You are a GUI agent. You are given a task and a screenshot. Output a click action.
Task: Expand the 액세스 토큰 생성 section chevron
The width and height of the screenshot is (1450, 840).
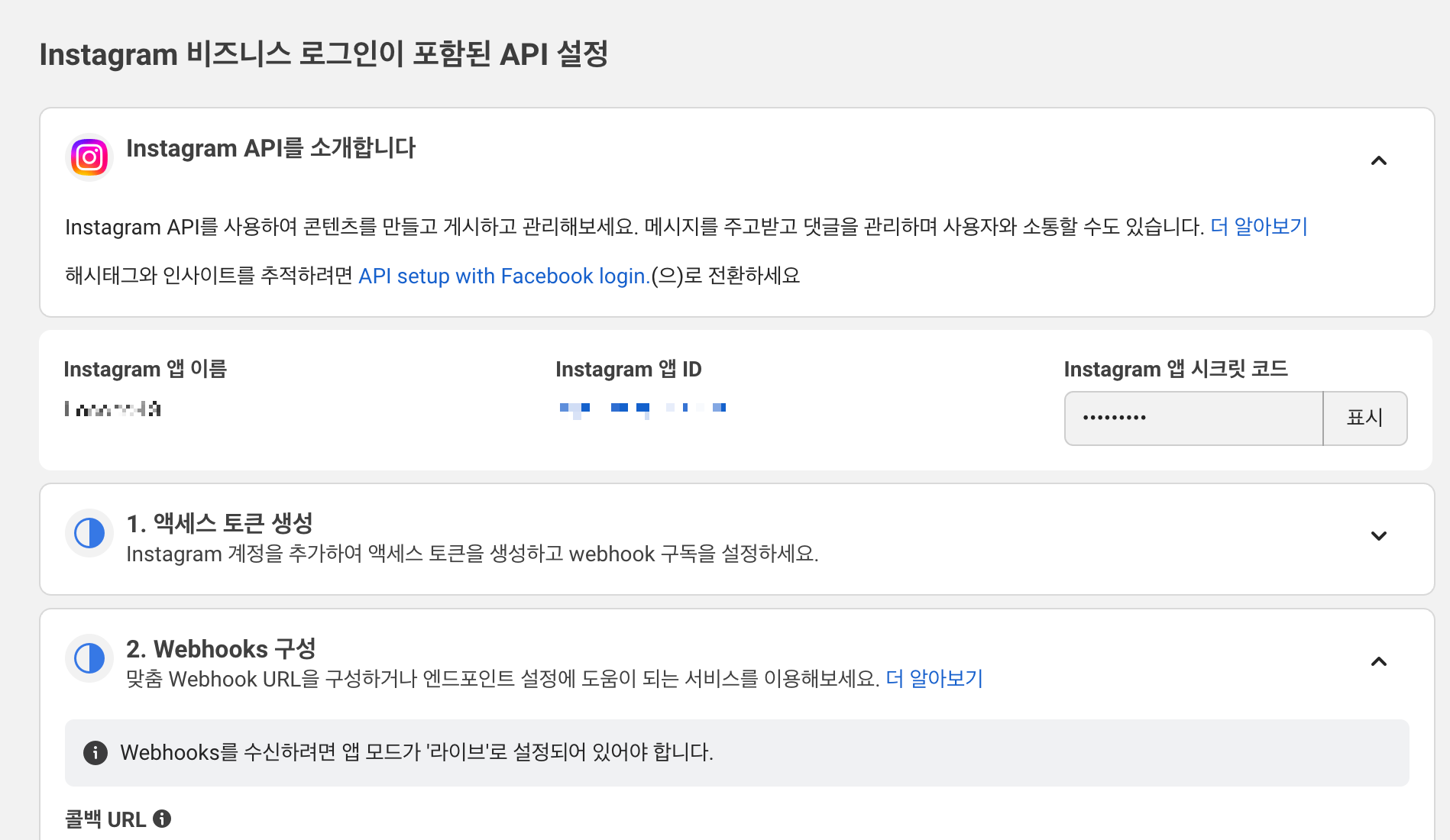click(x=1379, y=536)
